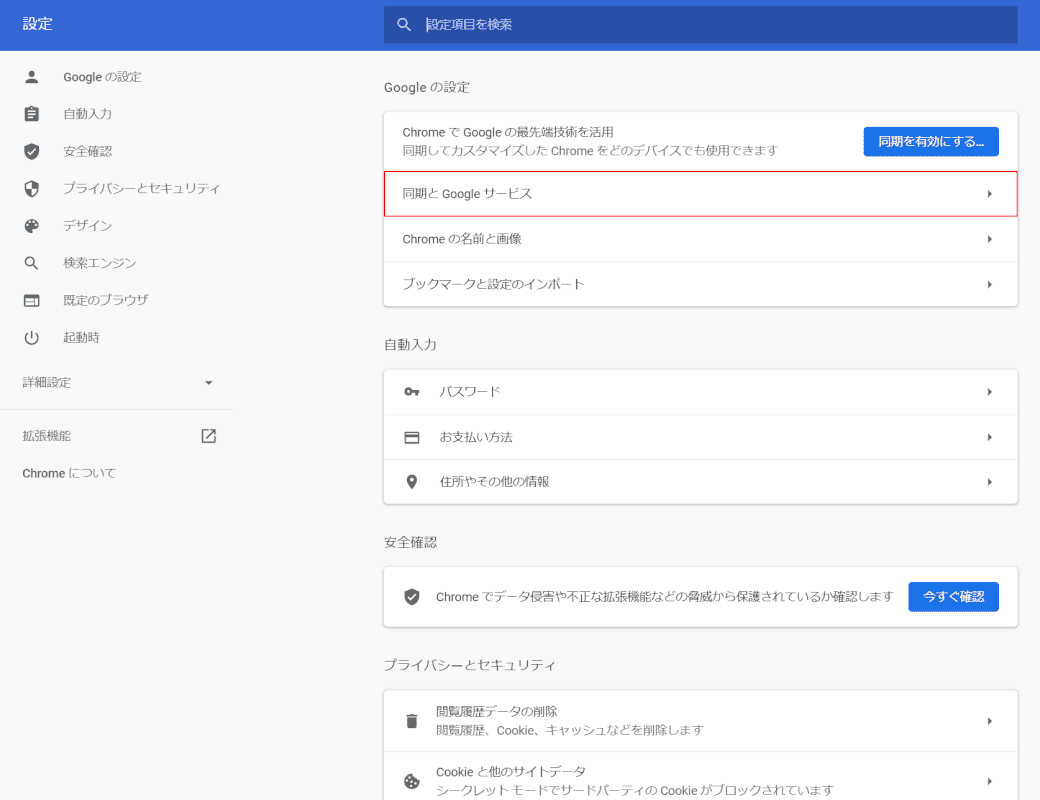Viewport: 1040px width, 800px height.
Task: Open the Cookie と他のサイトデータ row arrow
Action: click(989, 781)
